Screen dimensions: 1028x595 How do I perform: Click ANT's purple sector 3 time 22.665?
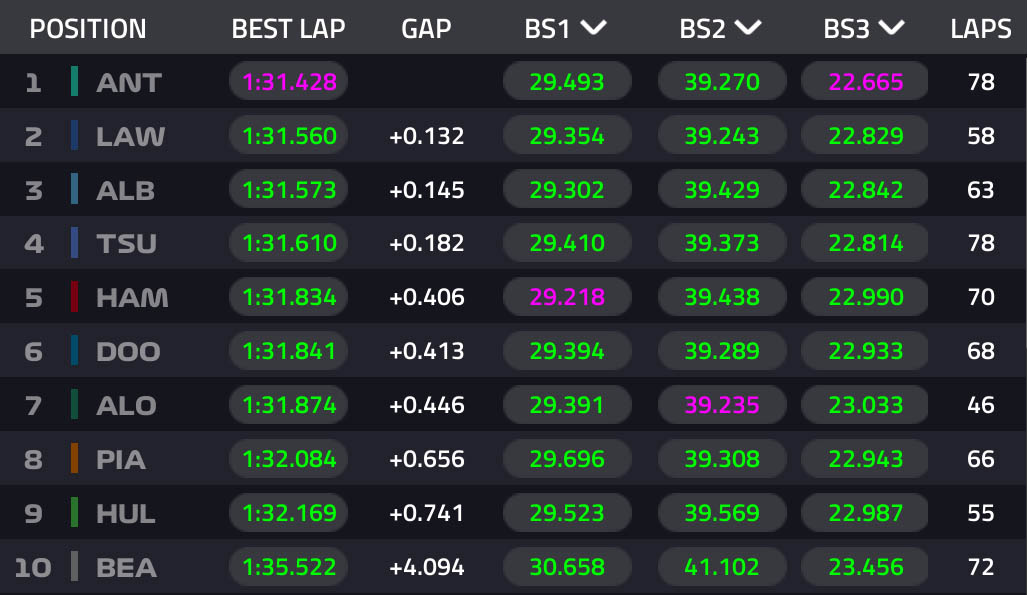(x=866, y=81)
